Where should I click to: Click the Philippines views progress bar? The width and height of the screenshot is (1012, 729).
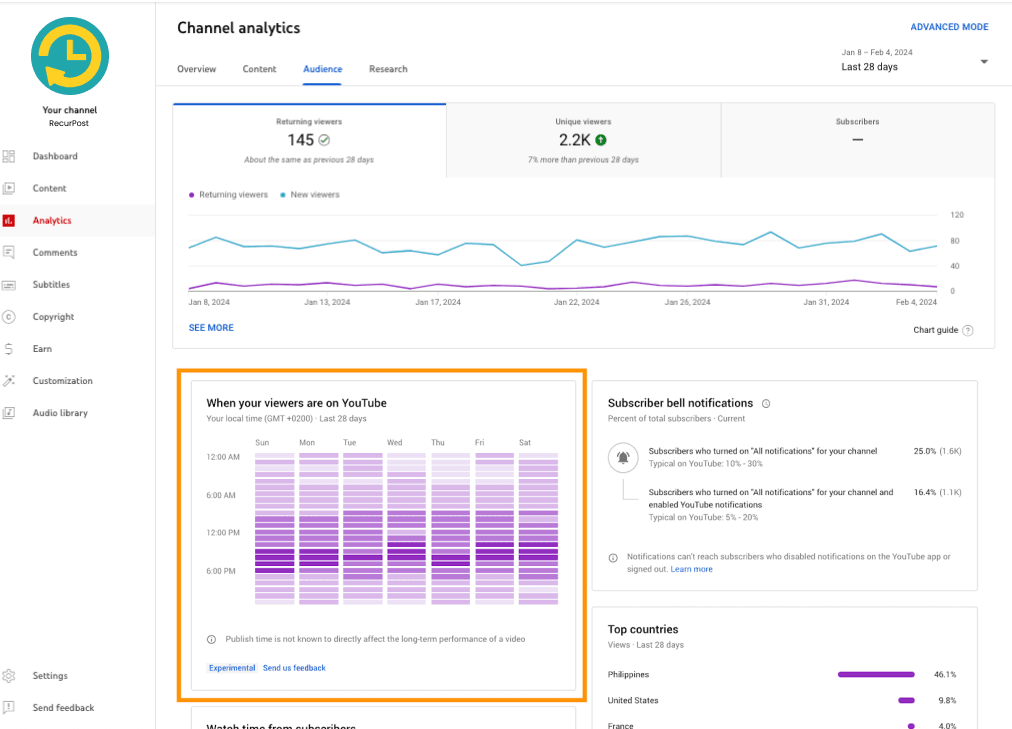point(876,674)
